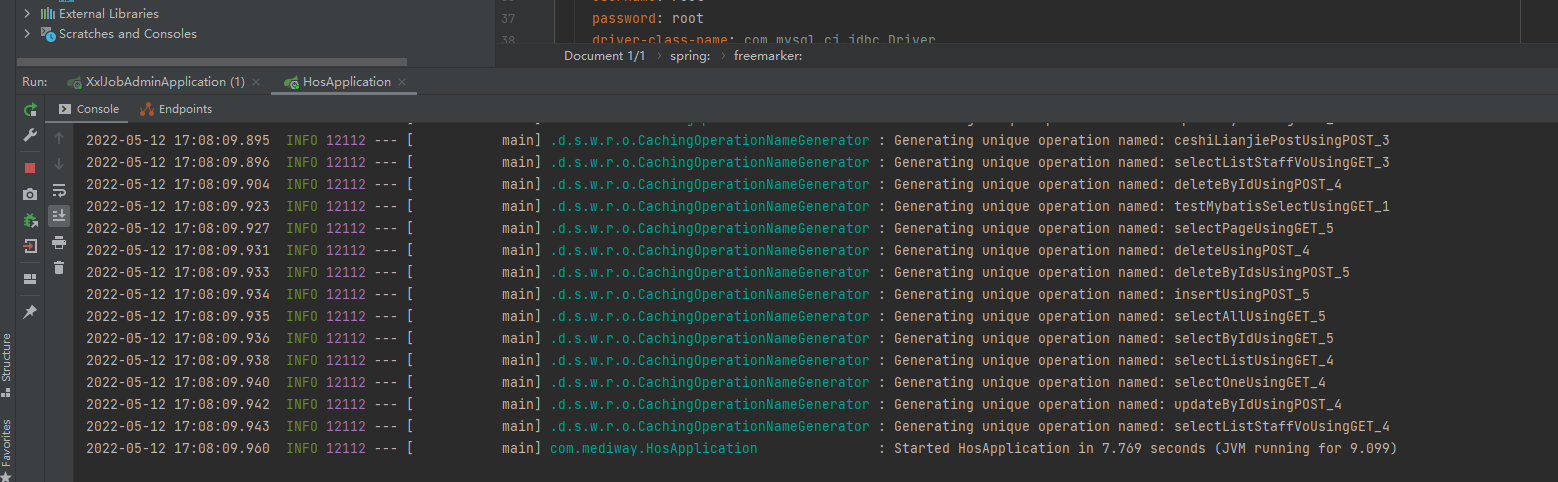Click the camera thread dump icon

click(x=30, y=194)
